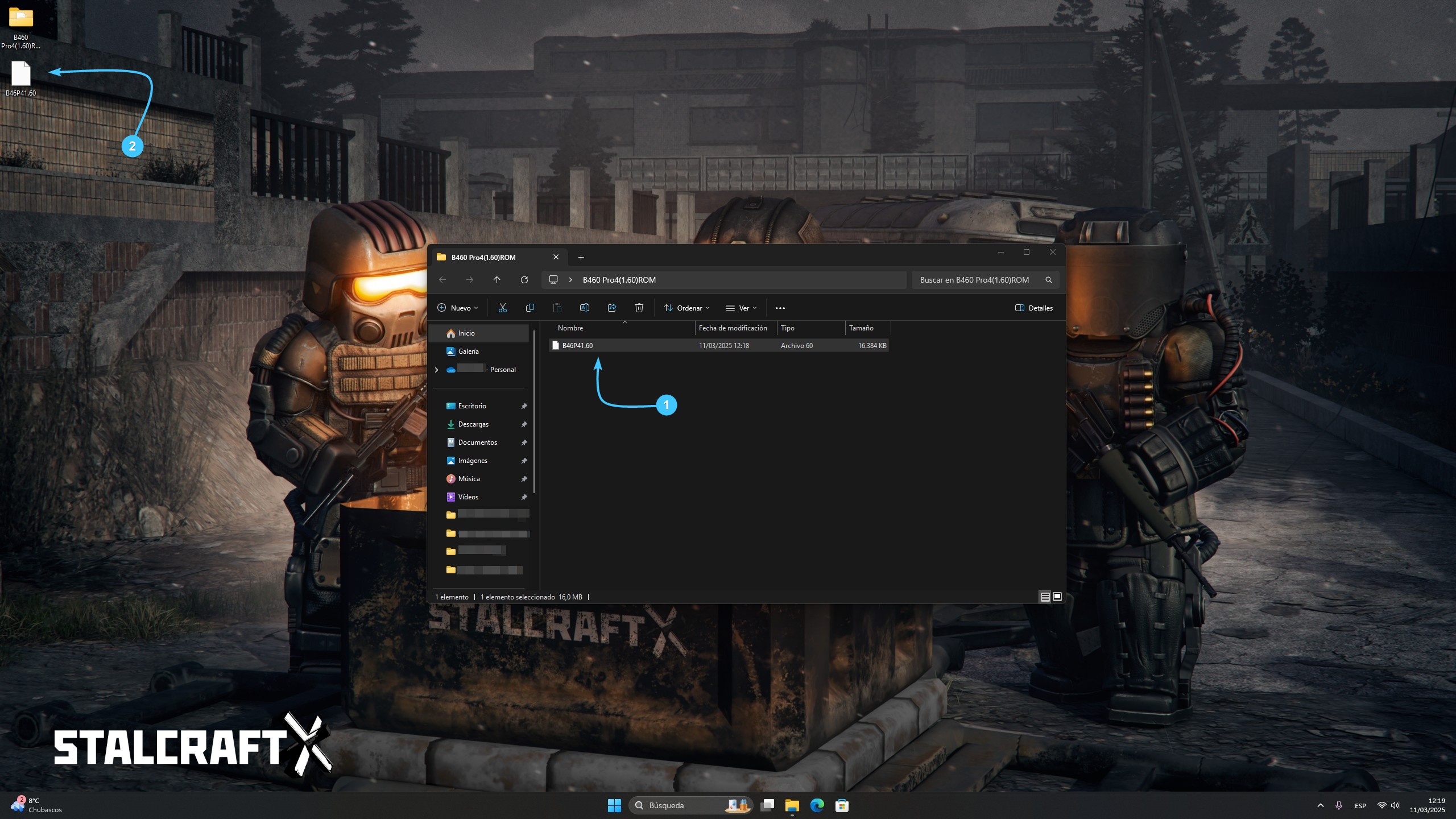Open the Nuevo dropdown button
This screenshot has width=1456, height=819.
click(x=458, y=308)
